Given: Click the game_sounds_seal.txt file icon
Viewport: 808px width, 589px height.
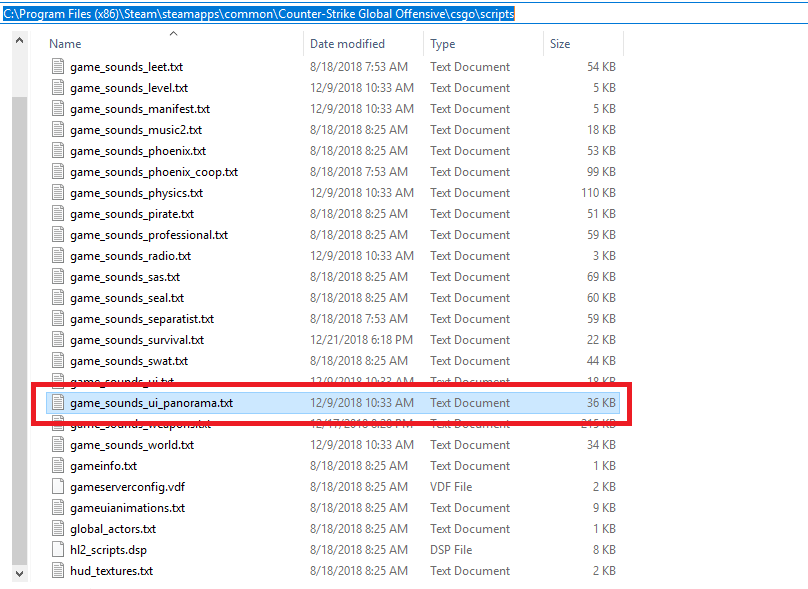Looking at the screenshot, I should pyautogui.click(x=58, y=298).
